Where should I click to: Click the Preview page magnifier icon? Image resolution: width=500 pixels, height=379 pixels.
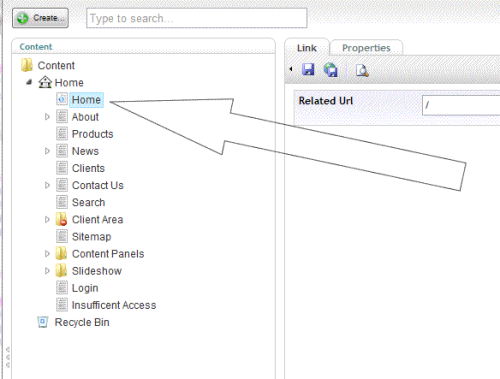point(362,70)
